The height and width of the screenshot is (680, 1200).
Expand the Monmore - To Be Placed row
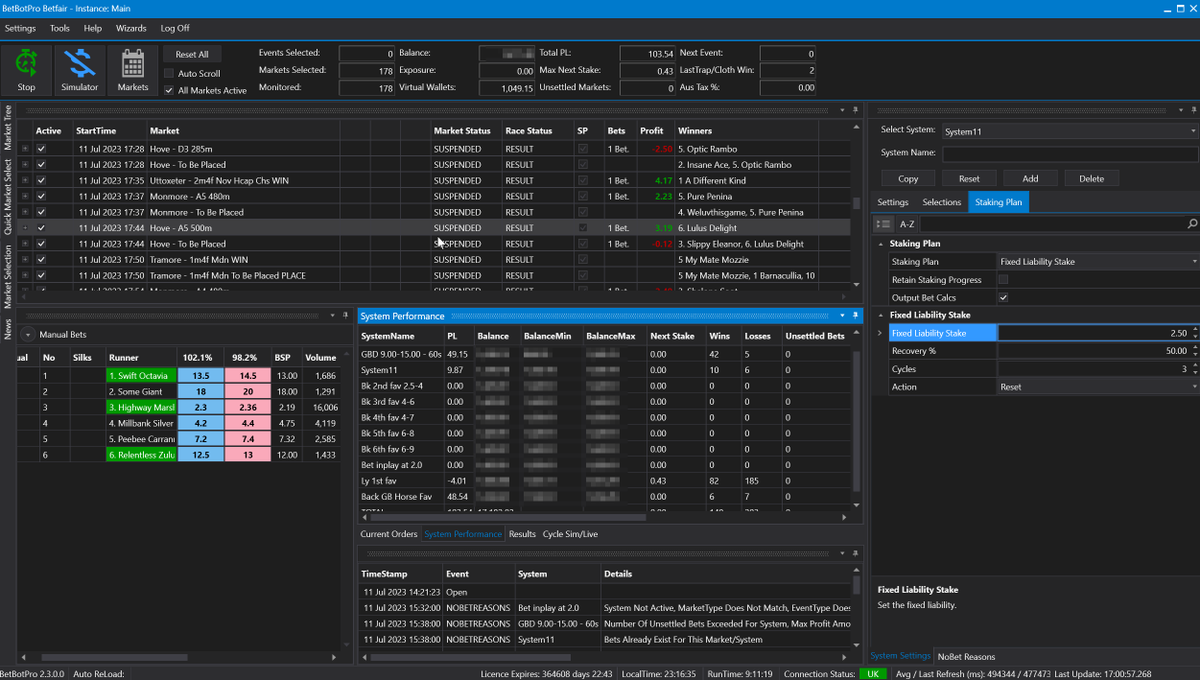tap(24, 212)
